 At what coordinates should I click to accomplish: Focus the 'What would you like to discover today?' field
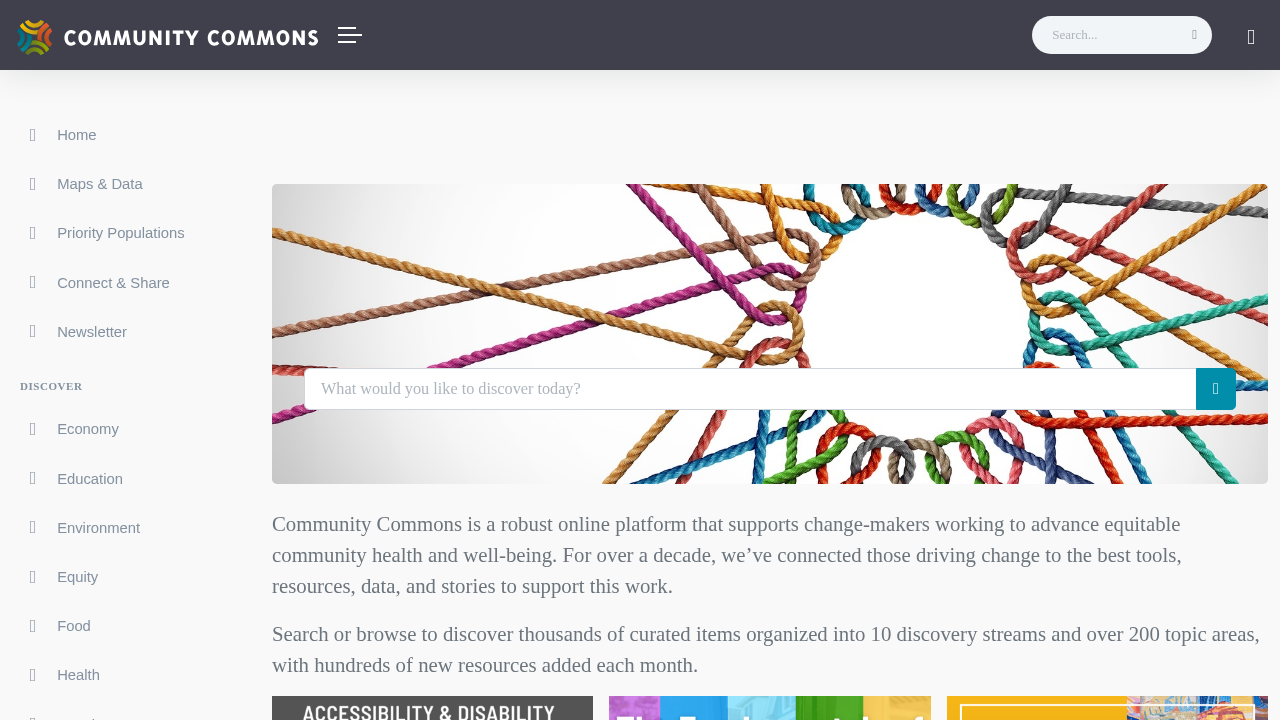point(750,389)
